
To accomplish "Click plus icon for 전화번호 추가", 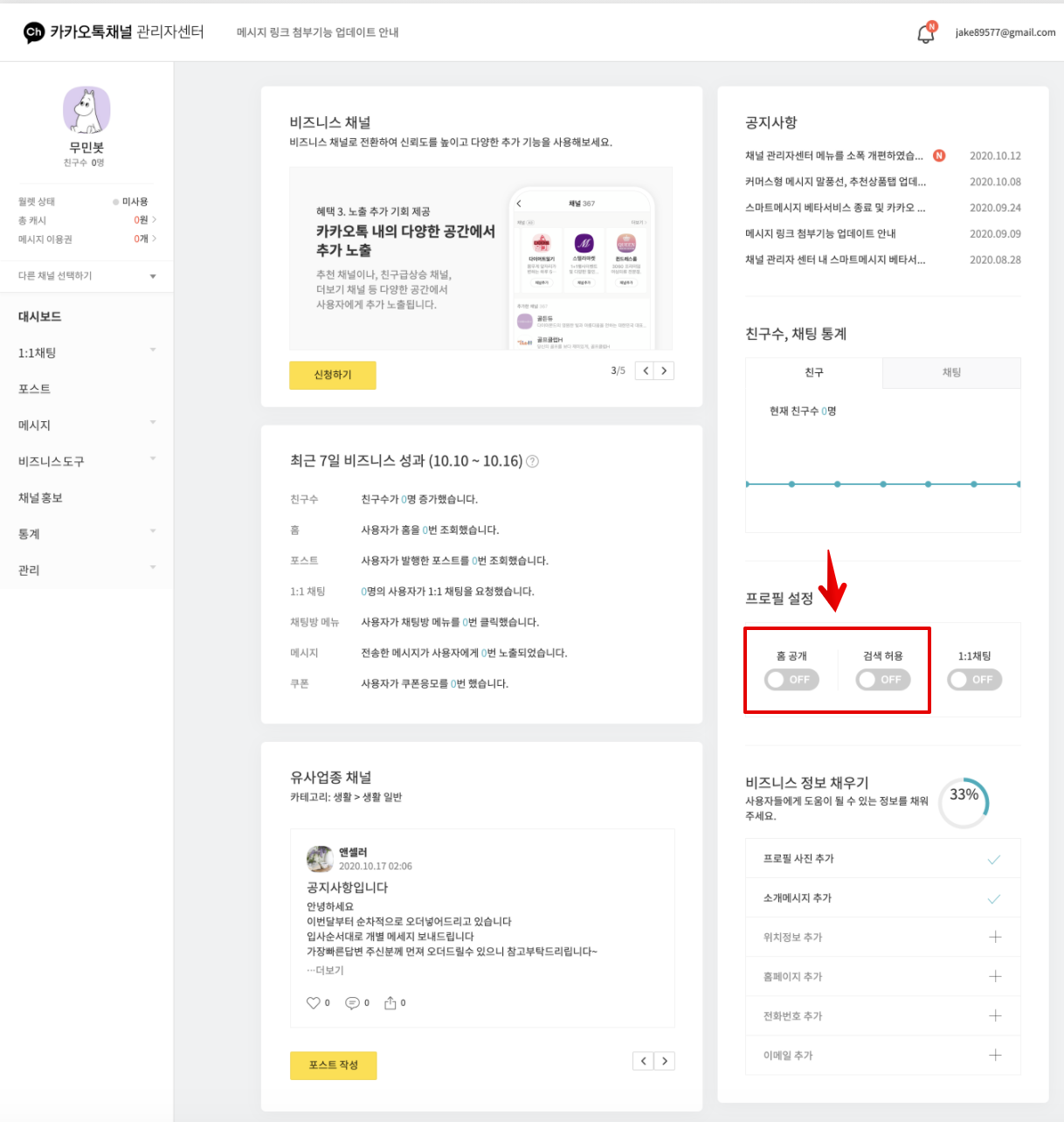I will pos(994,1015).
